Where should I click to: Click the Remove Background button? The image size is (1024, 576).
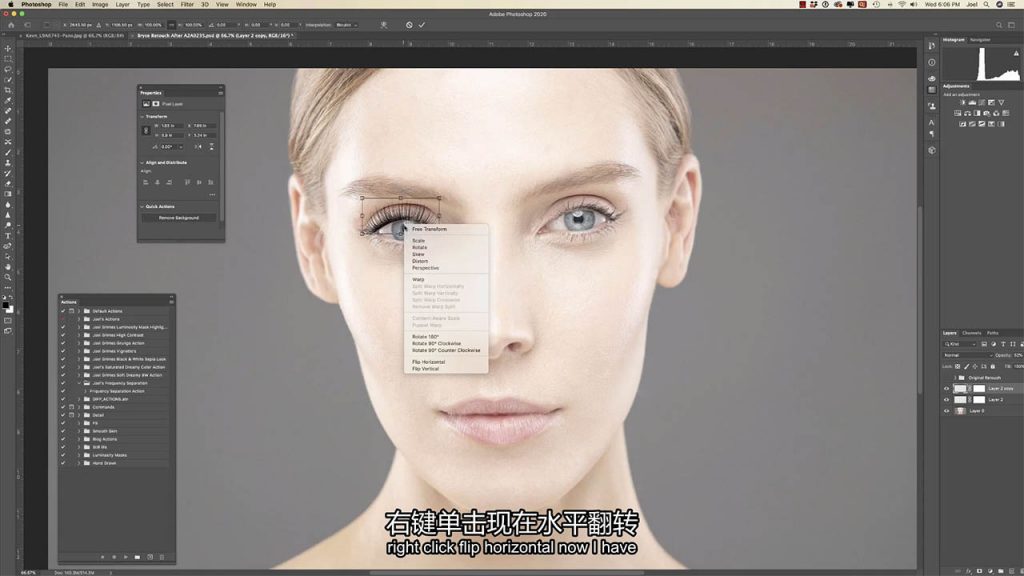[x=179, y=217]
